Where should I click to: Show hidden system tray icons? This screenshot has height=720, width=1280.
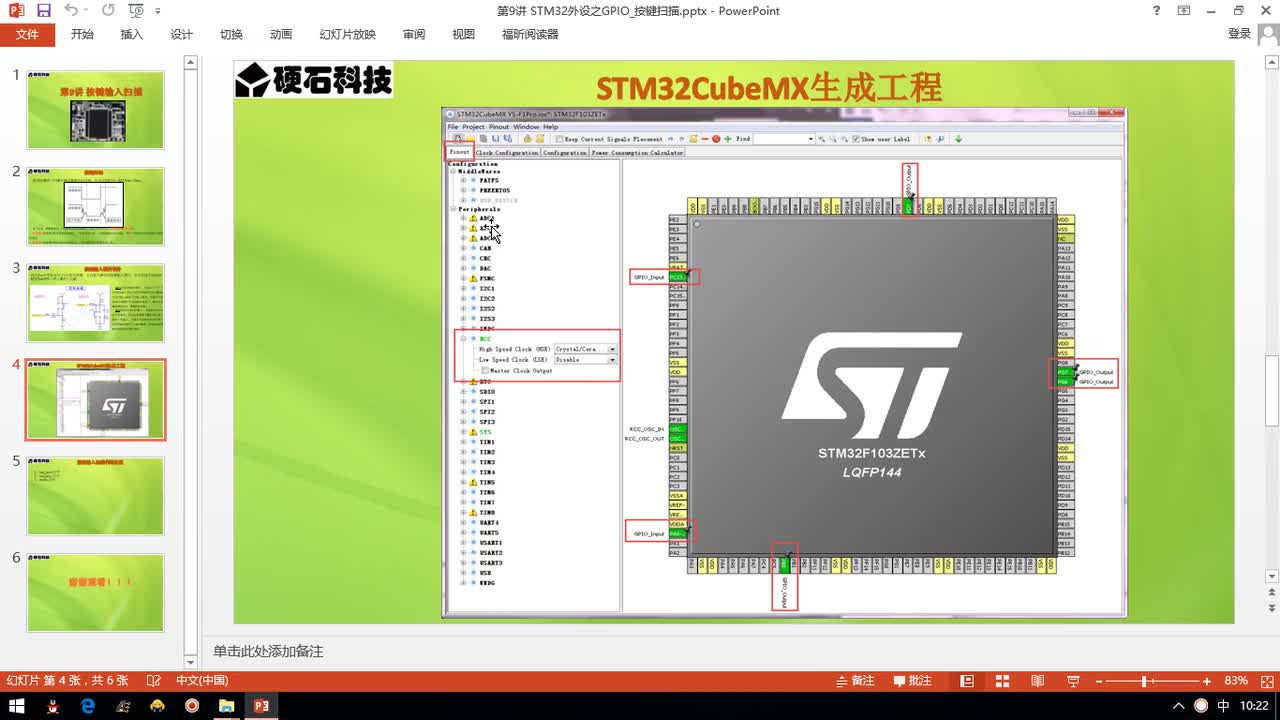click(x=1180, y=706)
